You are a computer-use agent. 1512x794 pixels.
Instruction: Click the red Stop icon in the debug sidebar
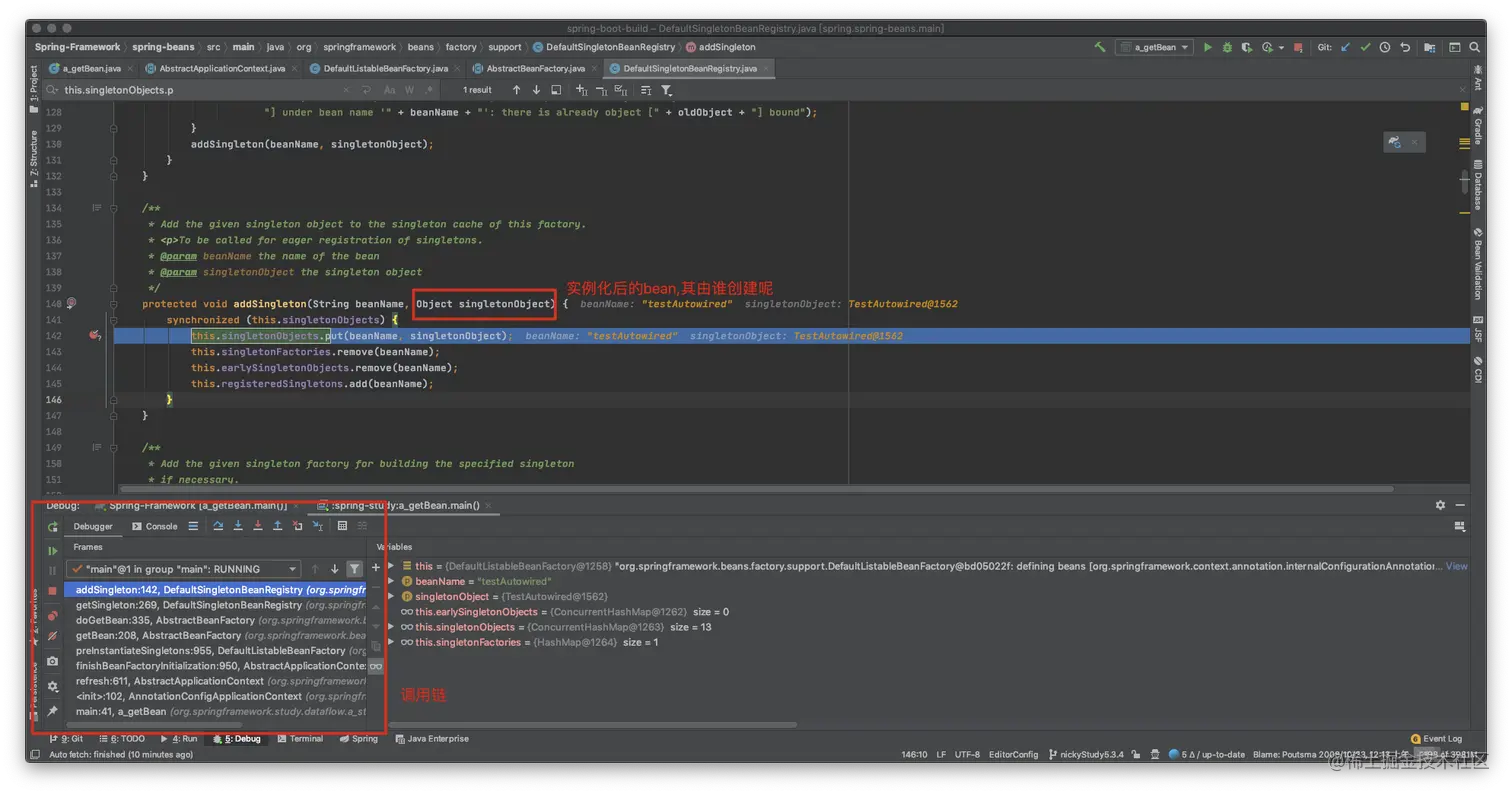click(x=53, y=591)
